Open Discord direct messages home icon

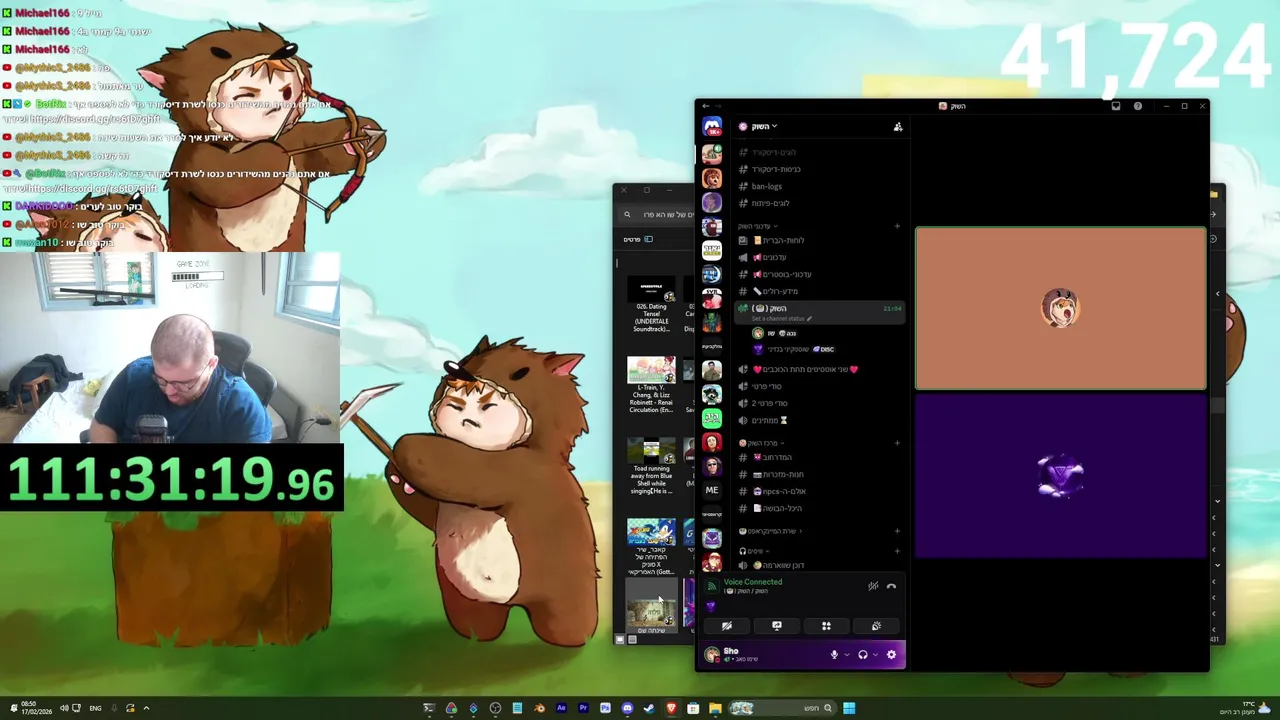tap(712, 127)
